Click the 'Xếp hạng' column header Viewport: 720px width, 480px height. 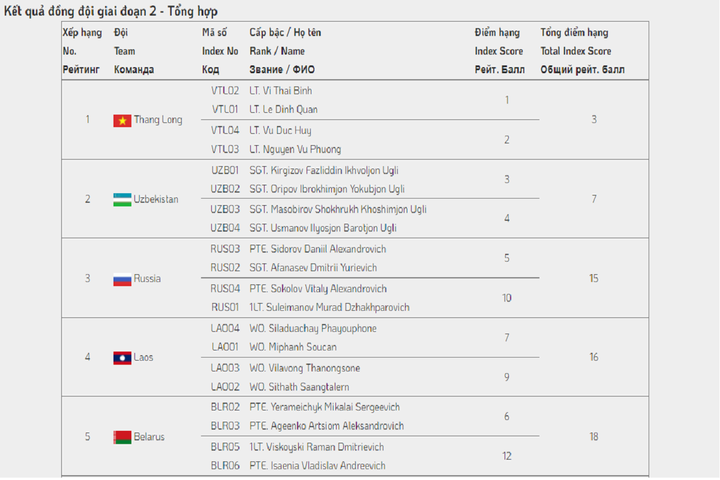pyautogui.click(x=79, y=33)
